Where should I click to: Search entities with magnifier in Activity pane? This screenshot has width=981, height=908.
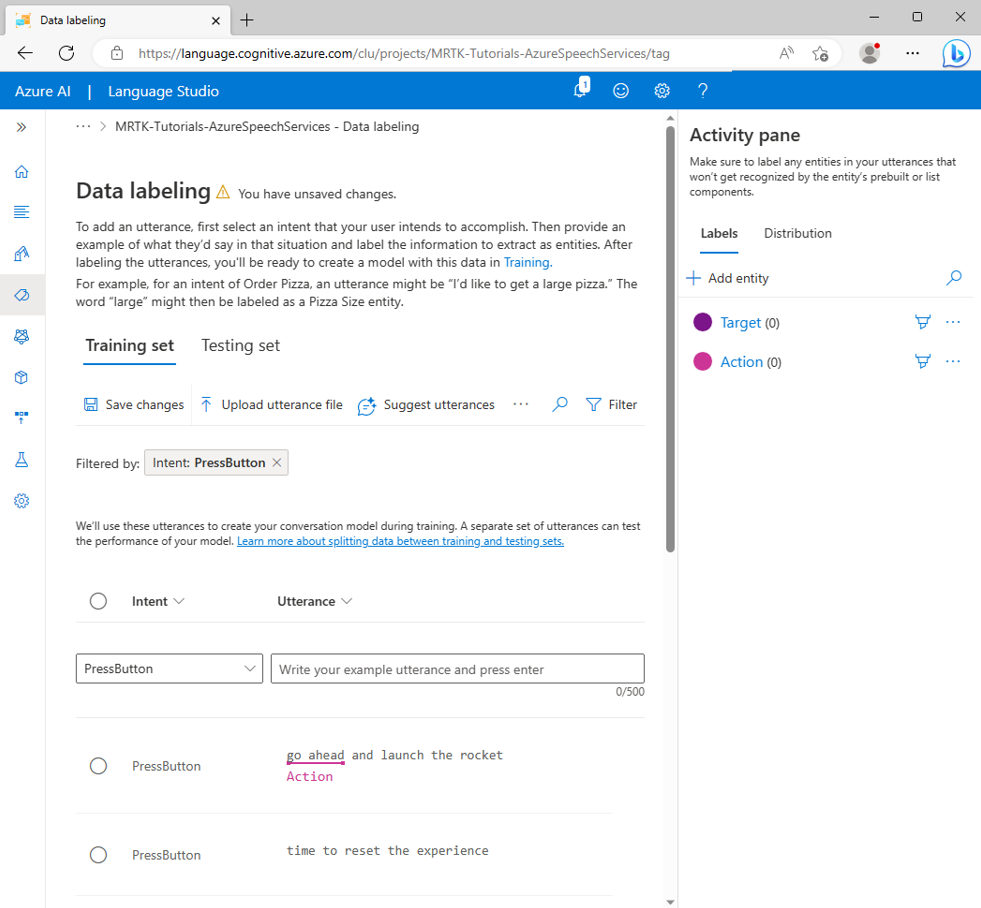(953, 277)
